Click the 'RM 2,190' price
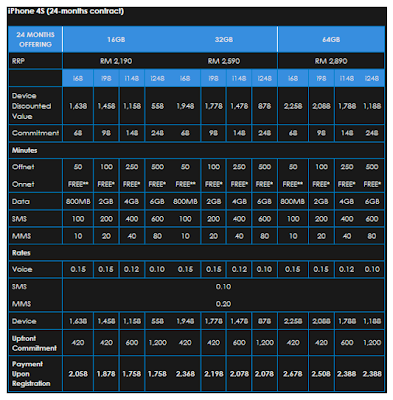Screen dimensions: 393x400 (x=116, y=61)
